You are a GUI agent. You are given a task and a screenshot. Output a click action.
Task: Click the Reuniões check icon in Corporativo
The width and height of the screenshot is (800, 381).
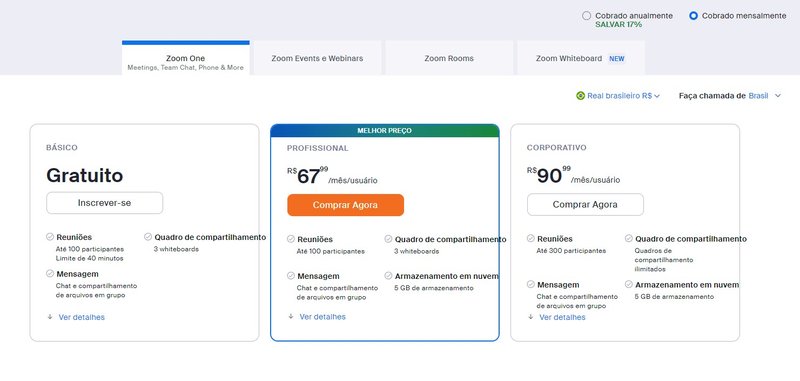pos(531,238)
